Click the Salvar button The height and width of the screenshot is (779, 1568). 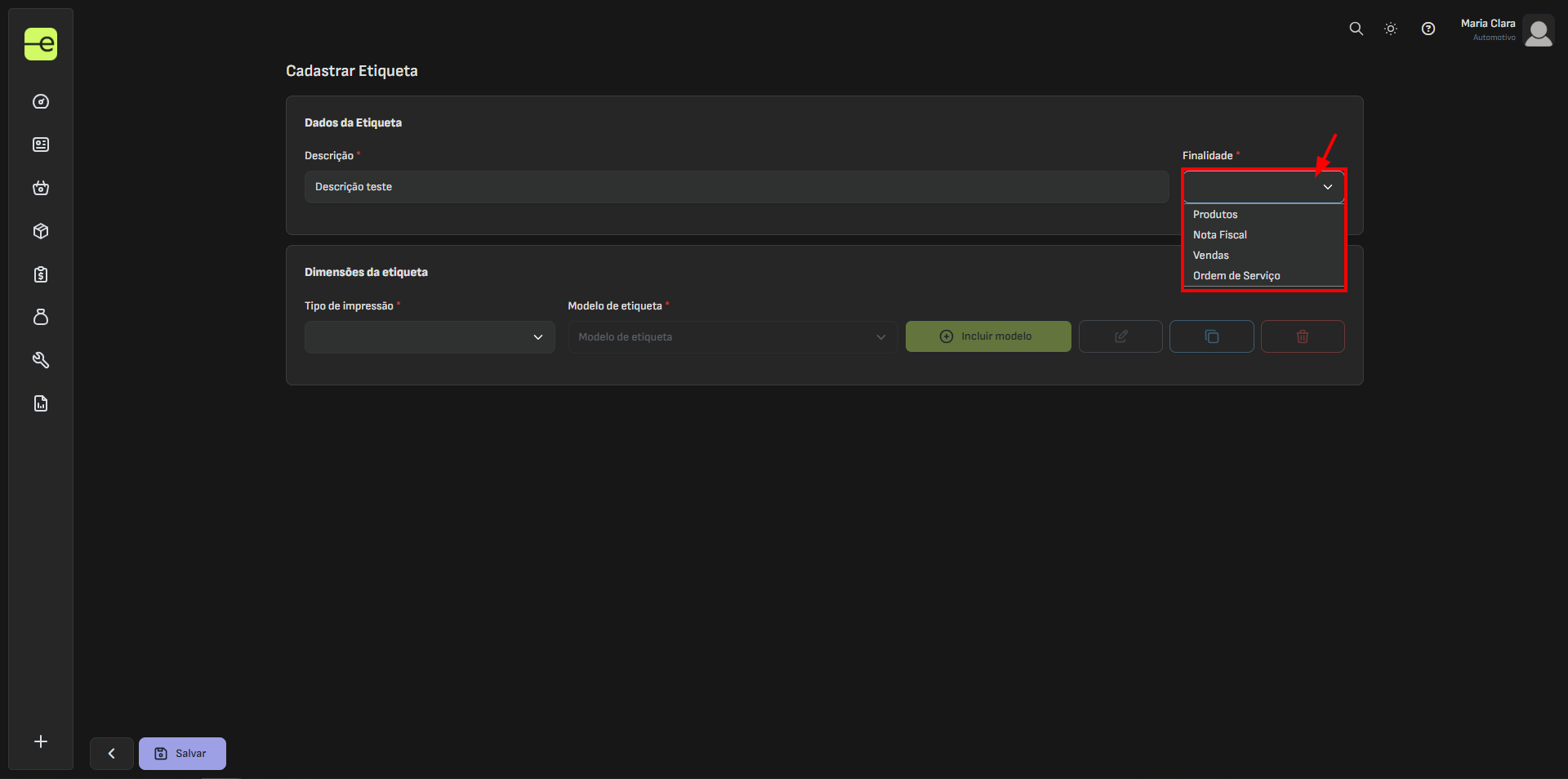point(182,754)
